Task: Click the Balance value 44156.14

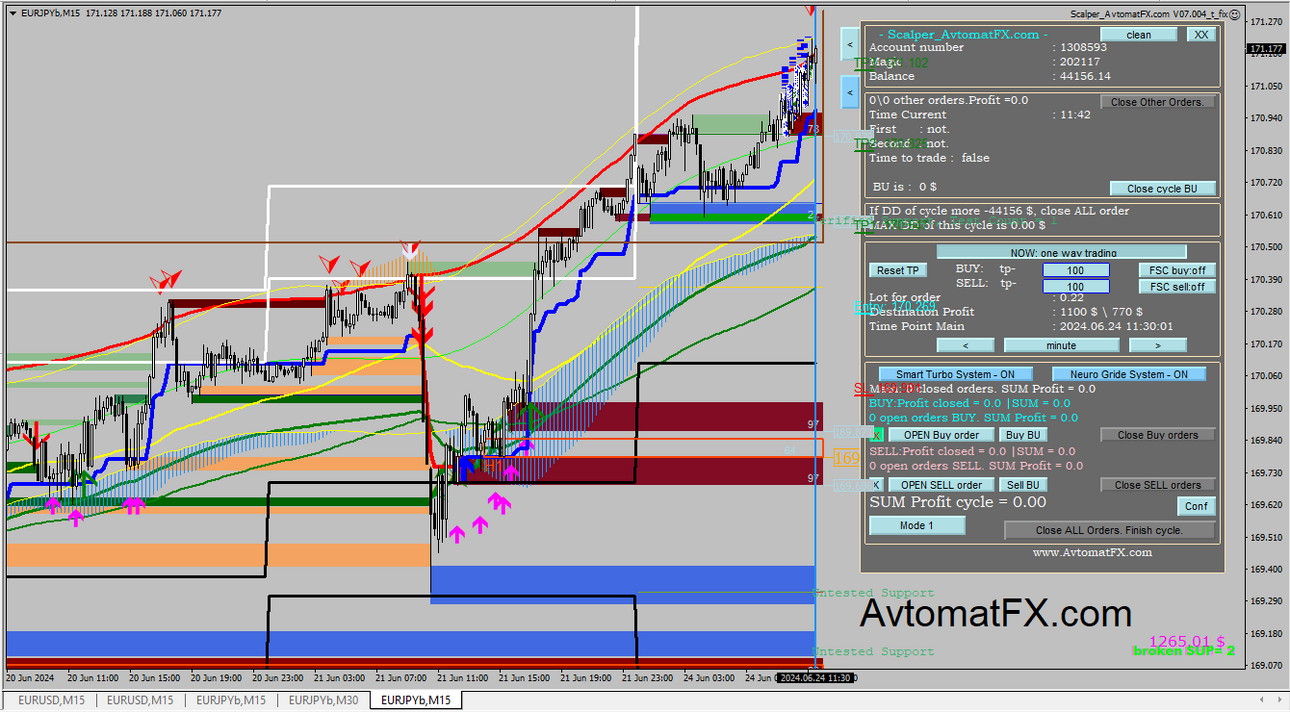Action: pos(1084,76)
